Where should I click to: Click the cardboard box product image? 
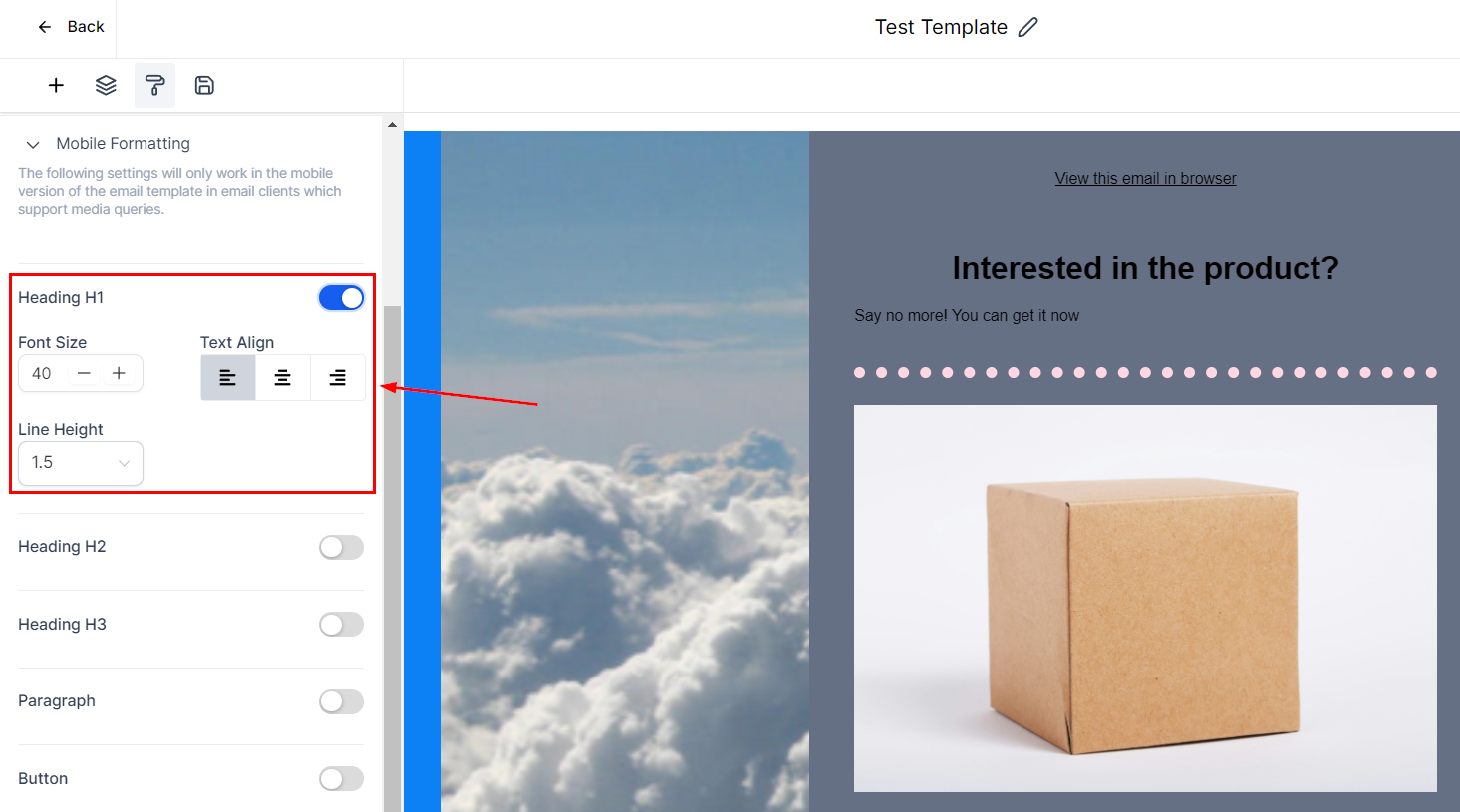(x=1145, y=598)
